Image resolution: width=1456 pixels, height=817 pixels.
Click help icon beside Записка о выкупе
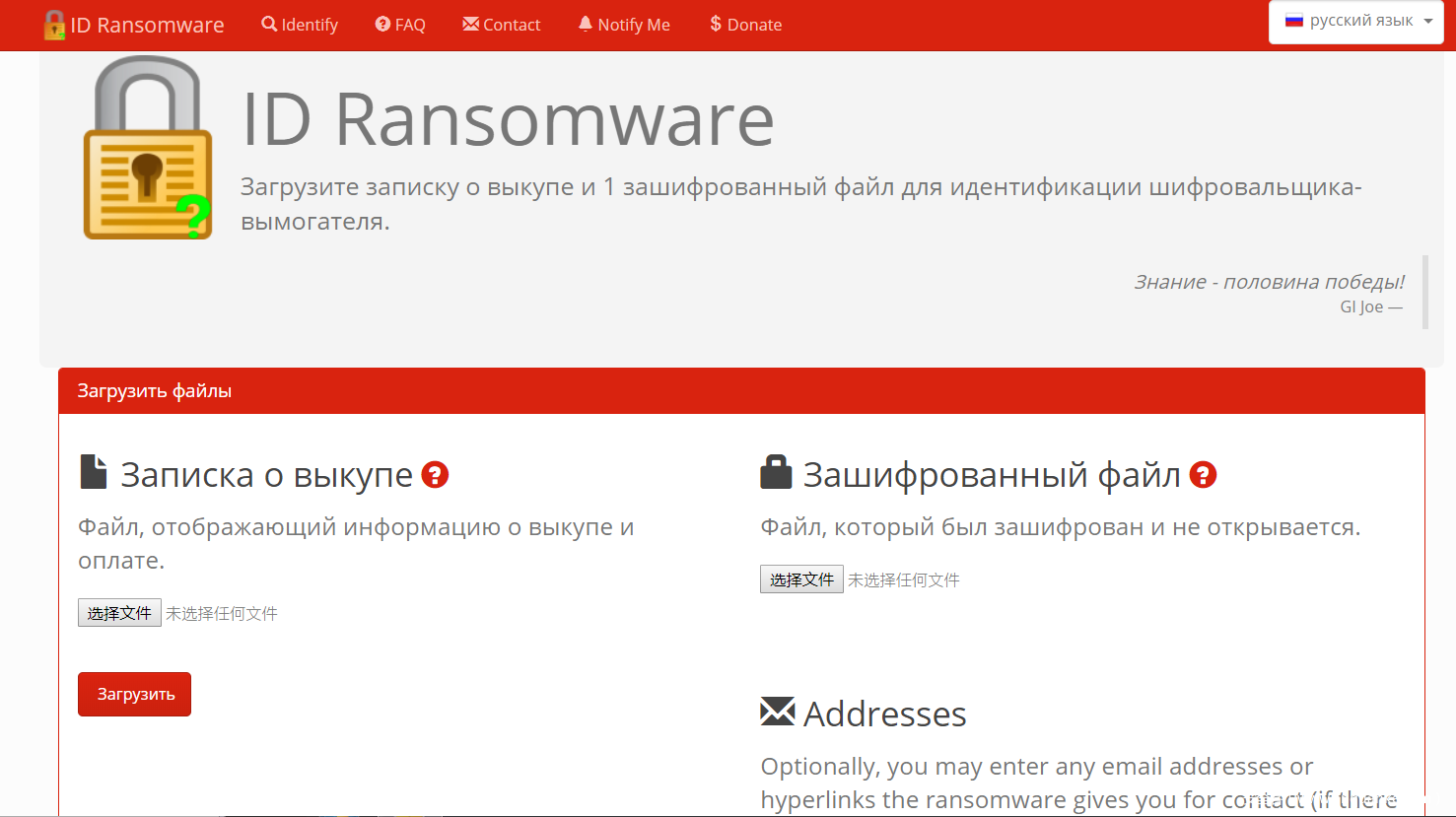435,475
